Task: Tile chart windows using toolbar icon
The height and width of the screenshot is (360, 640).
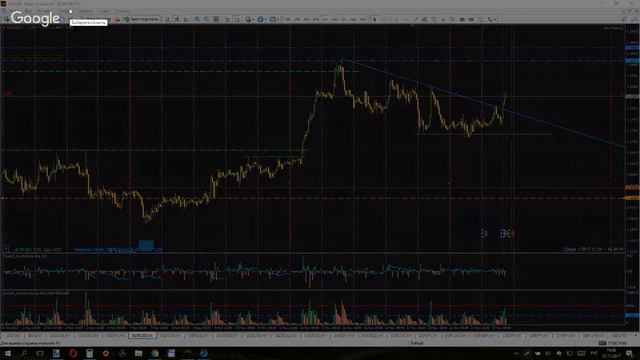Action: click(216, 19)
